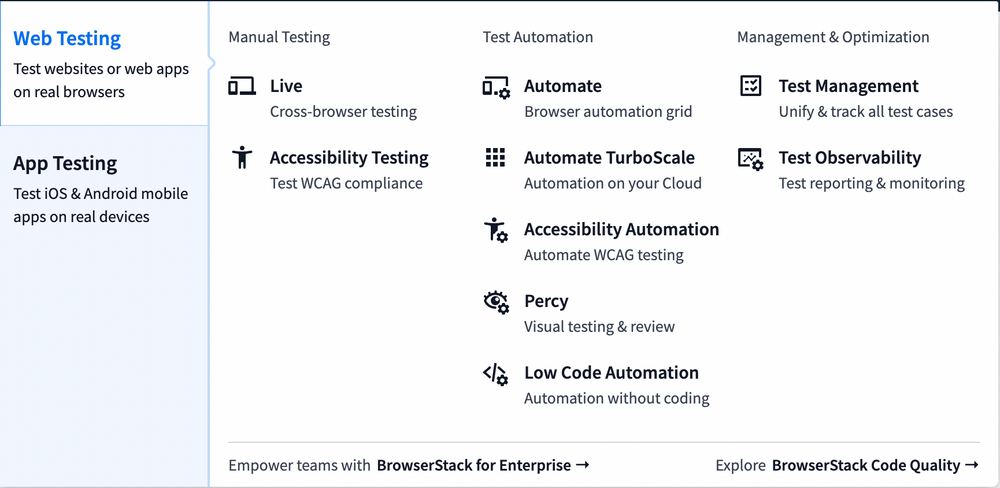Switch to the App Testing tab

point(65,163)
